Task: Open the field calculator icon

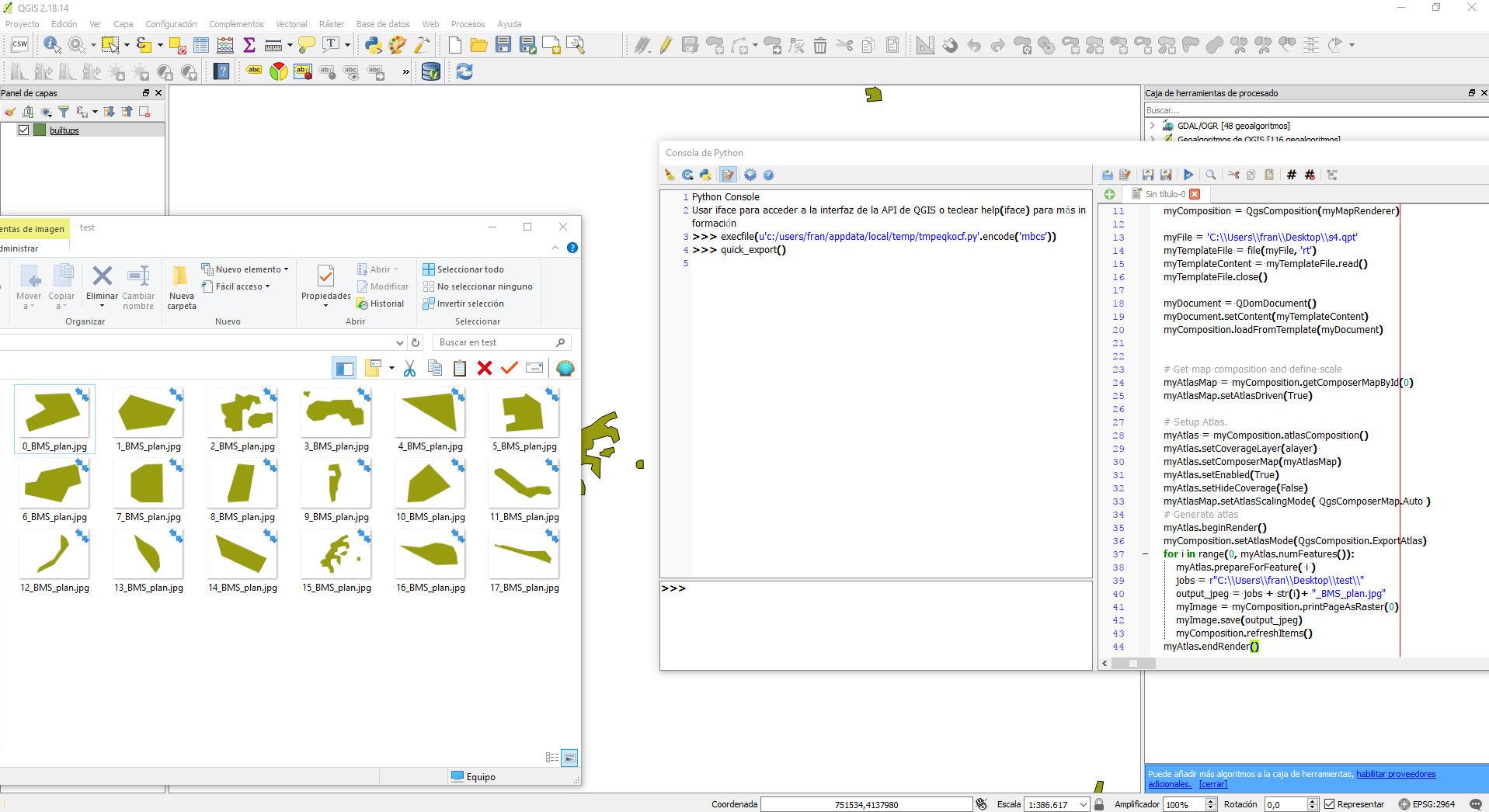Action: click(225, 45)
